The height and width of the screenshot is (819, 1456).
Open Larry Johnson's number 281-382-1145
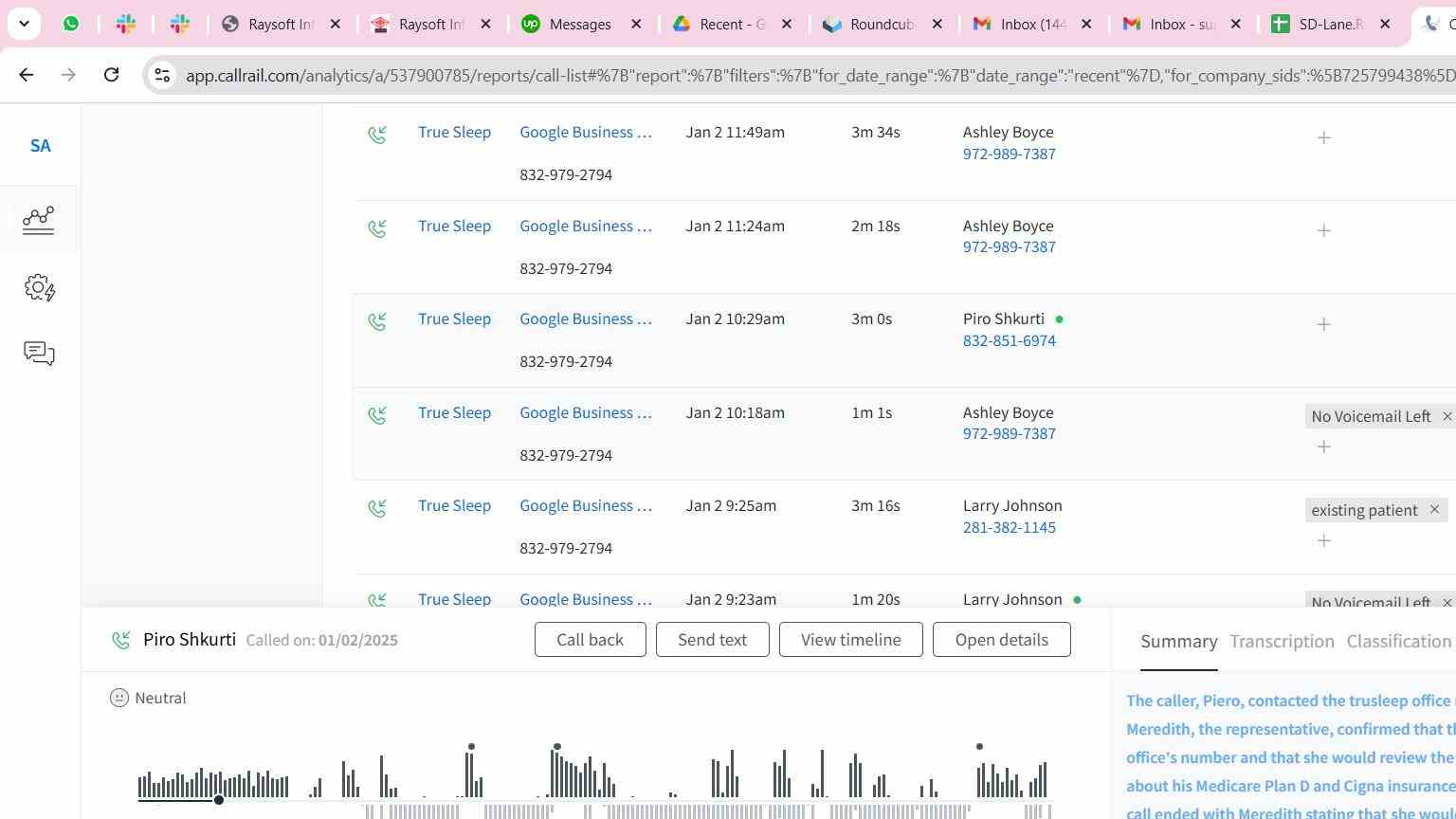pos(1009,528)
